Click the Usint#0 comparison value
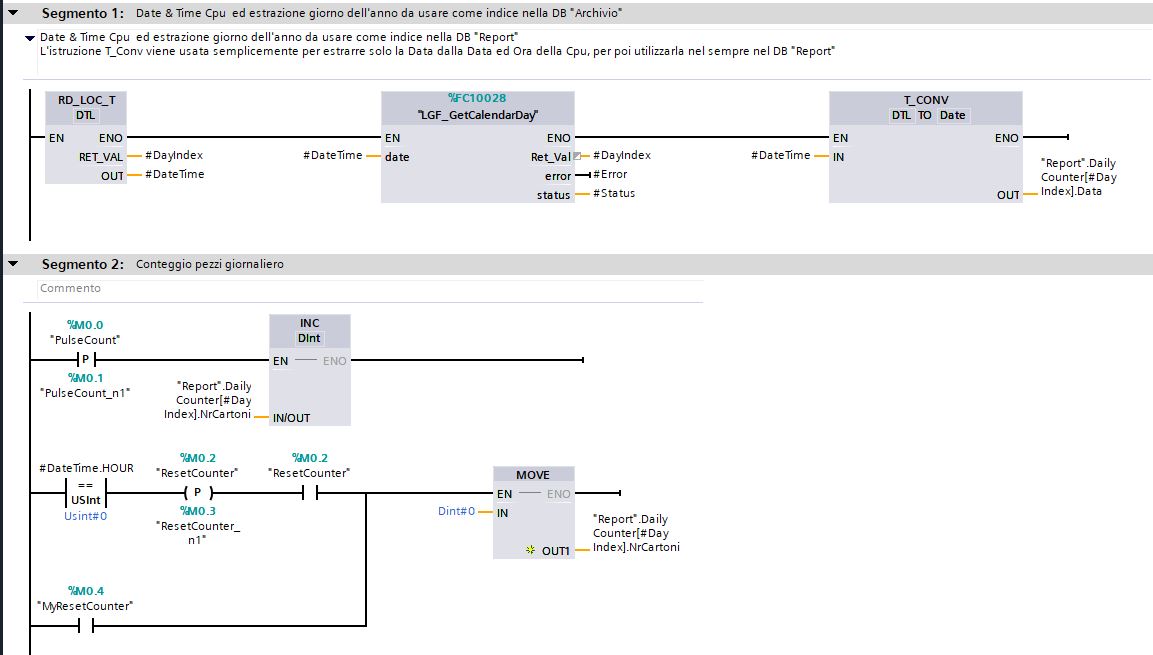This screenshot has width=1153, height=655. pyautogui.click(x=85, y=516)
